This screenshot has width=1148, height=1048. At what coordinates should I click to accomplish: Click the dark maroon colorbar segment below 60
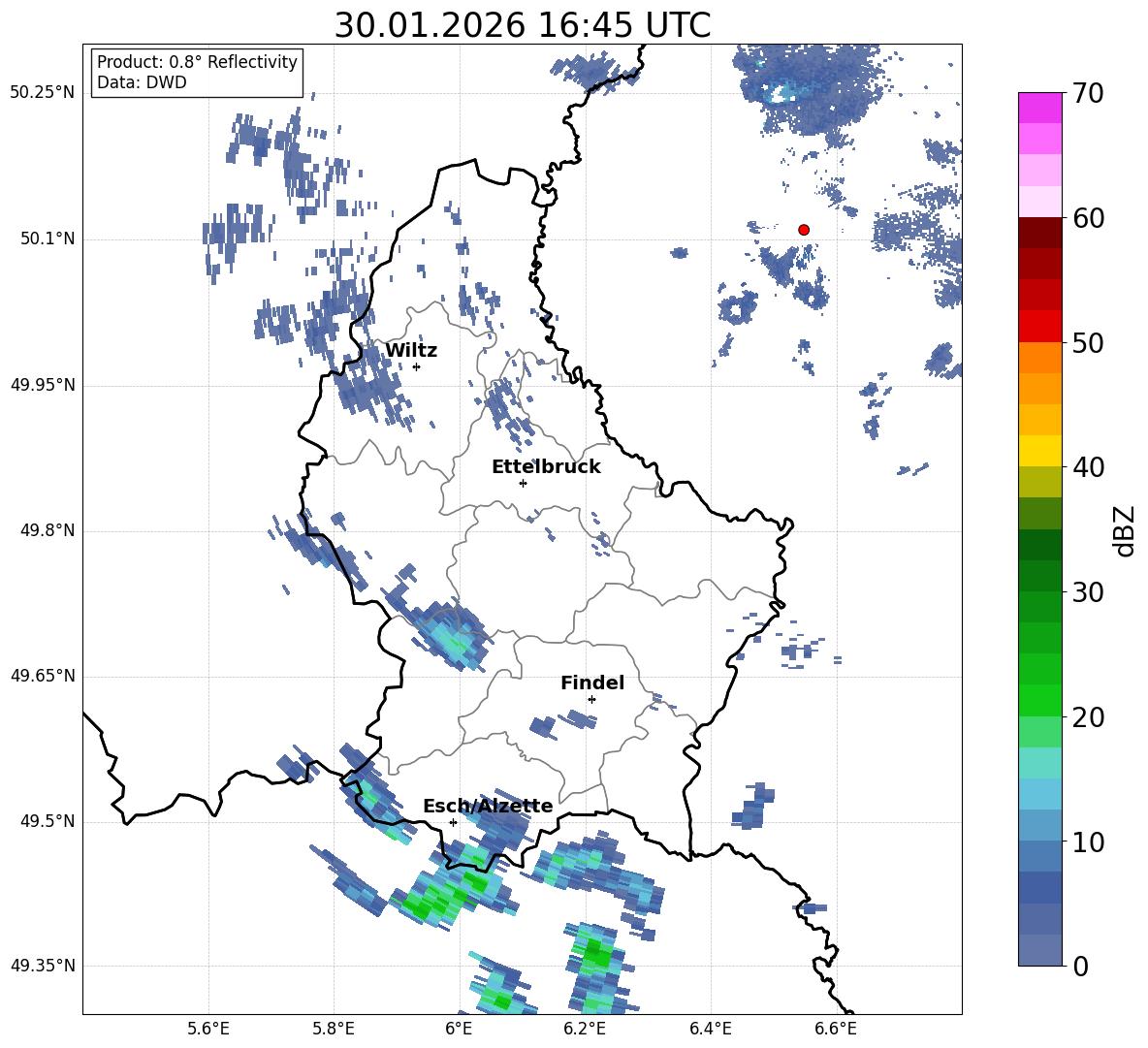(1039, 234)
